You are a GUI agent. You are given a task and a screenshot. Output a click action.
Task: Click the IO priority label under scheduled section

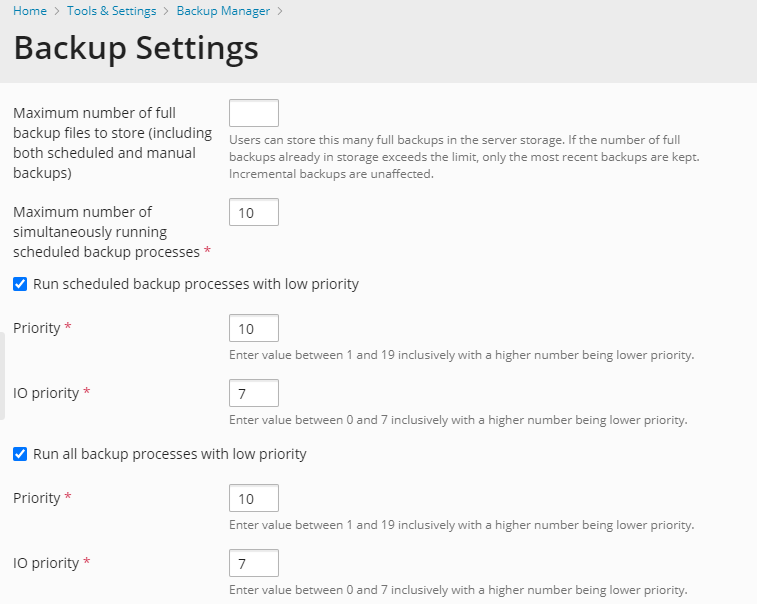tap(46, 393)
